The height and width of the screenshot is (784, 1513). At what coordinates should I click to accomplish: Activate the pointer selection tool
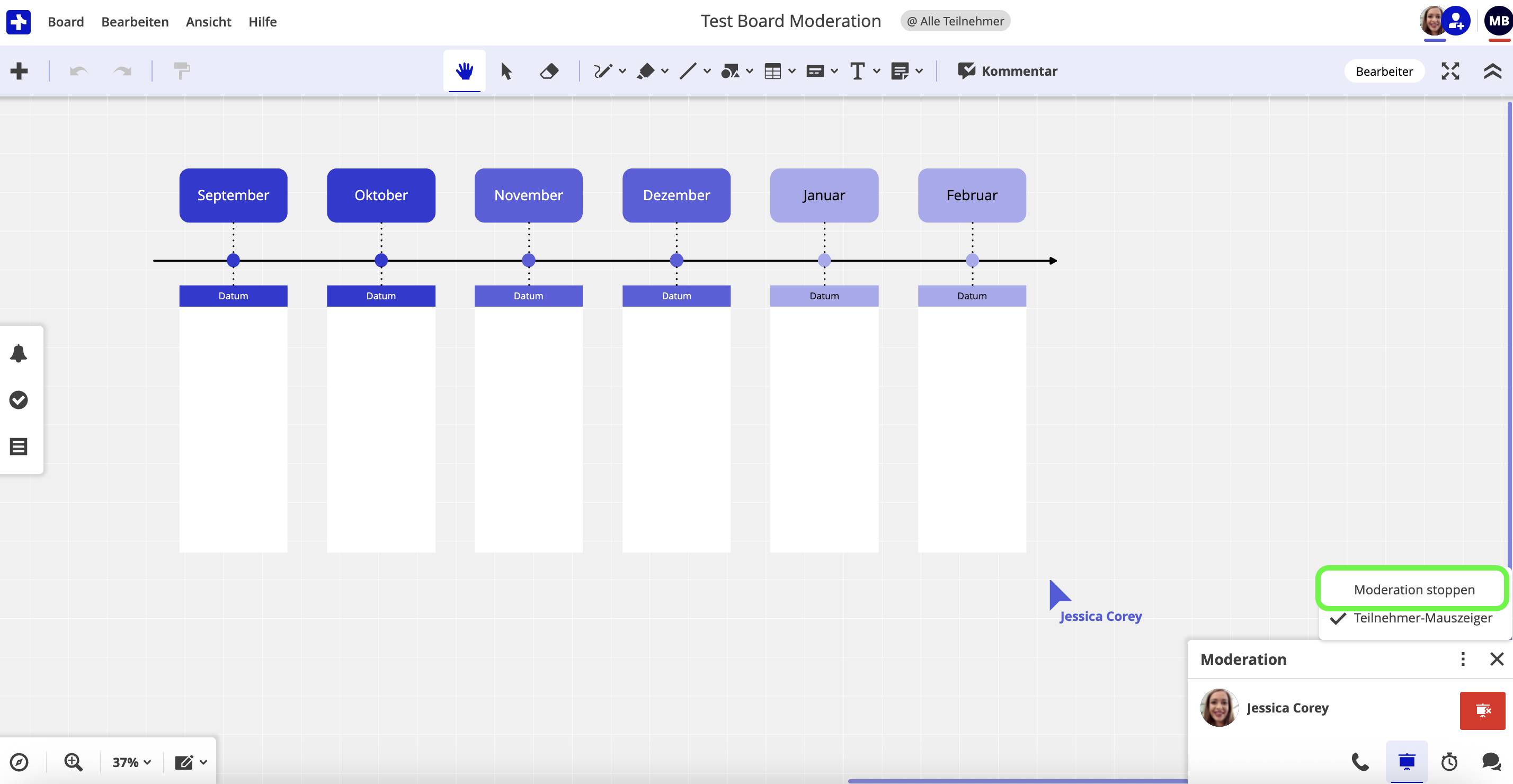pos(506,71)
